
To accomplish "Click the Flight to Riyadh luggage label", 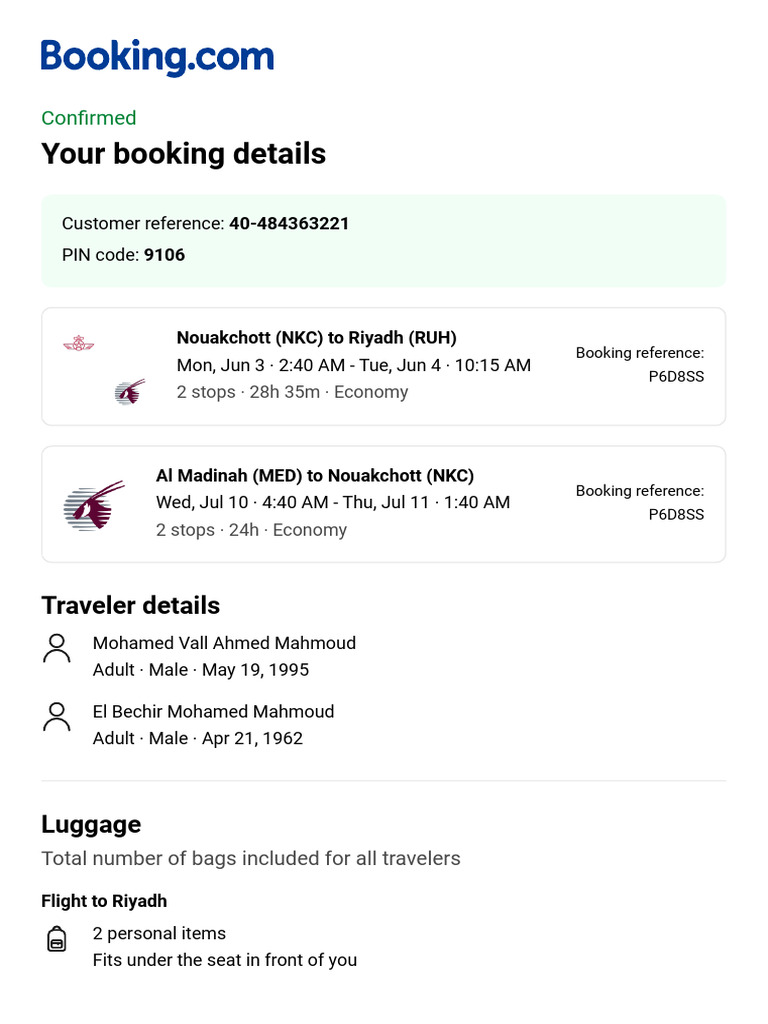I will point(104,901).
